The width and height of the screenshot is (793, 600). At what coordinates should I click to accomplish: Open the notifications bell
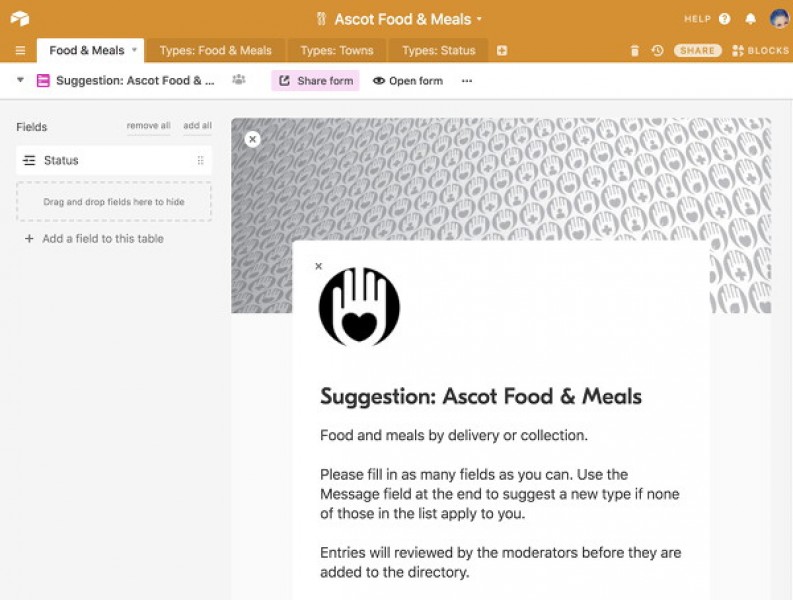(751, 19)
